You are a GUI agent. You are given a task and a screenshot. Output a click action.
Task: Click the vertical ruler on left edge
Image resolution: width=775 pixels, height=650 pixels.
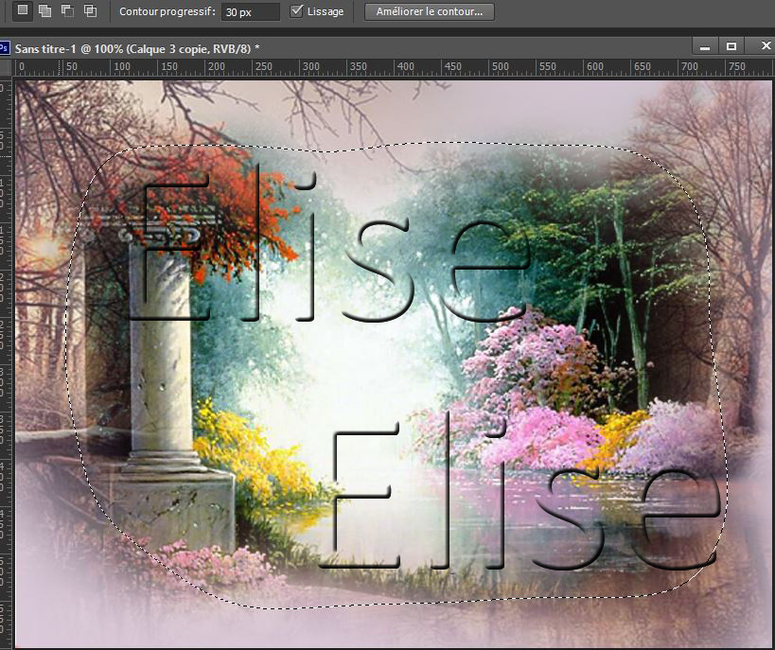(x=6, y=350)
